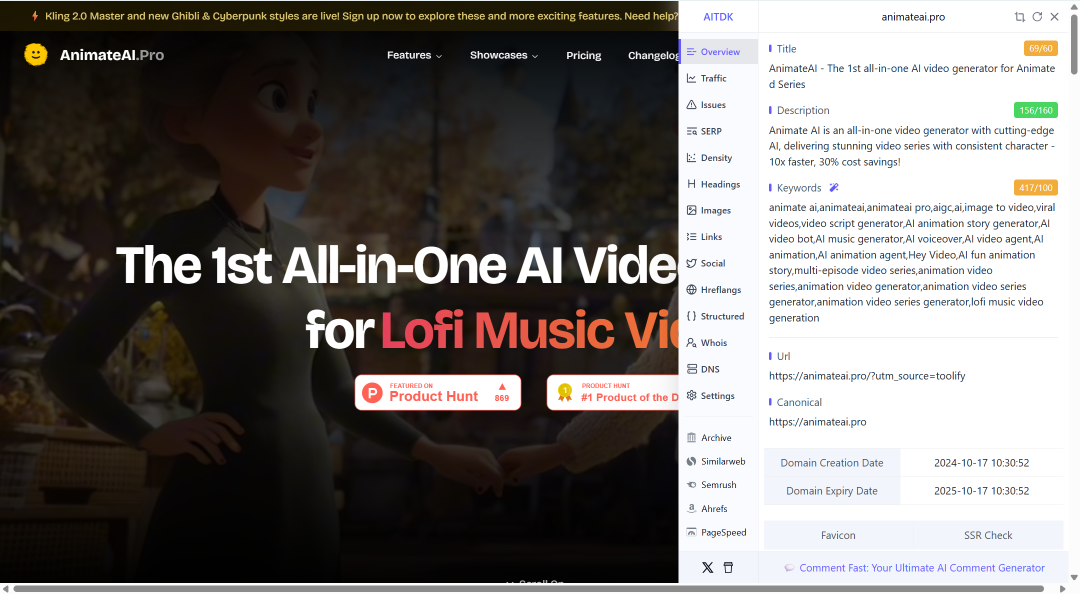
Task: Click the crop/screenshot icon in AITDK header
Action: [x=1019, y=17]
